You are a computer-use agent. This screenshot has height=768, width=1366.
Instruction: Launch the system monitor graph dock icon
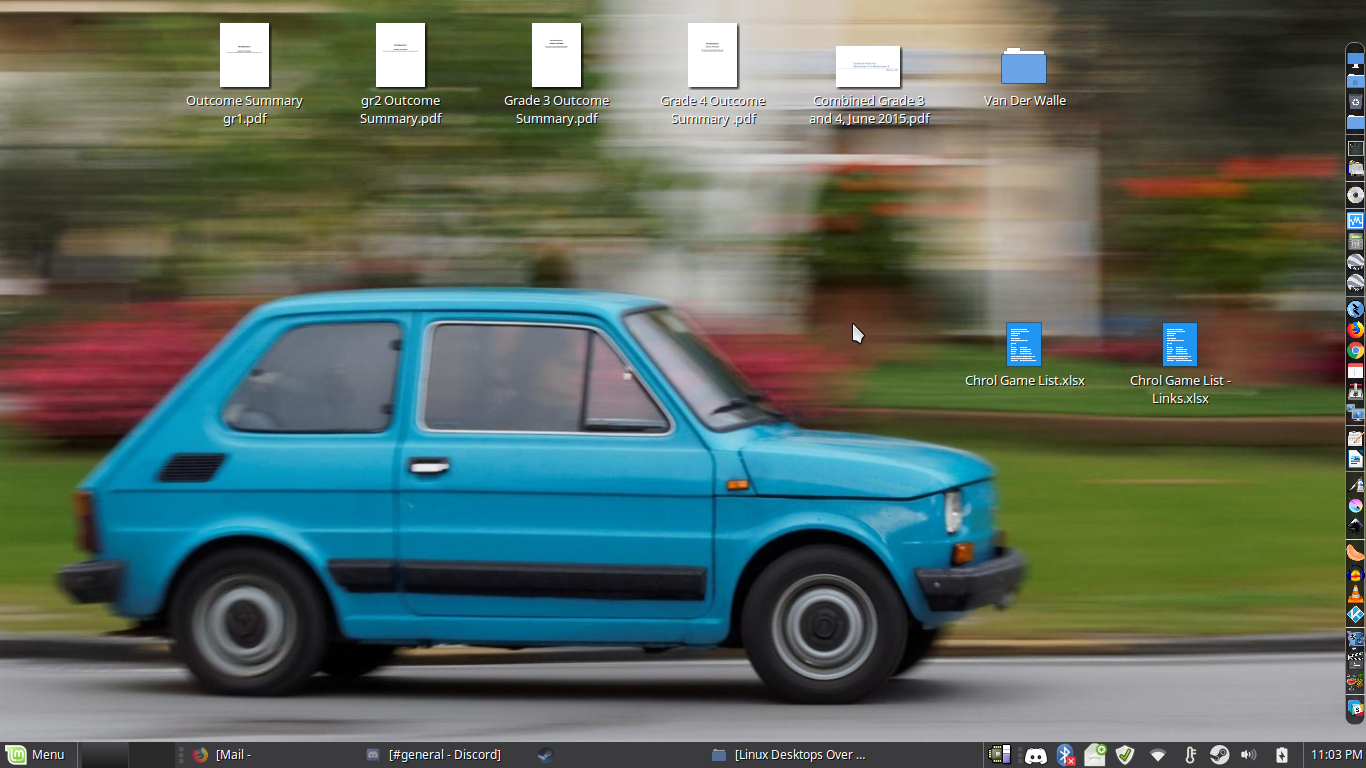(x=1356, y=220)
